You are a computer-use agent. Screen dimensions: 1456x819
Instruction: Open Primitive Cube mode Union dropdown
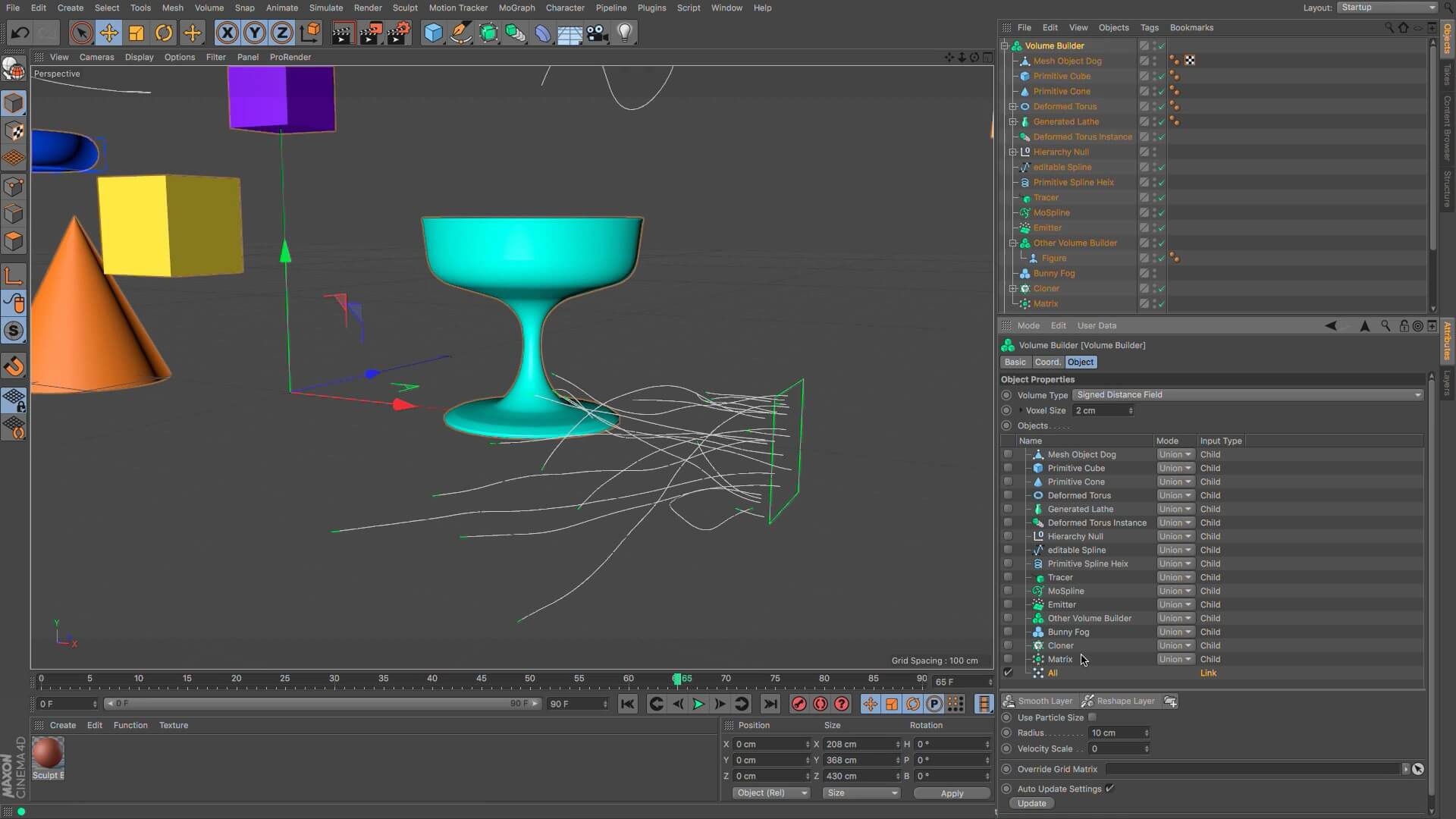[1174, 468]
